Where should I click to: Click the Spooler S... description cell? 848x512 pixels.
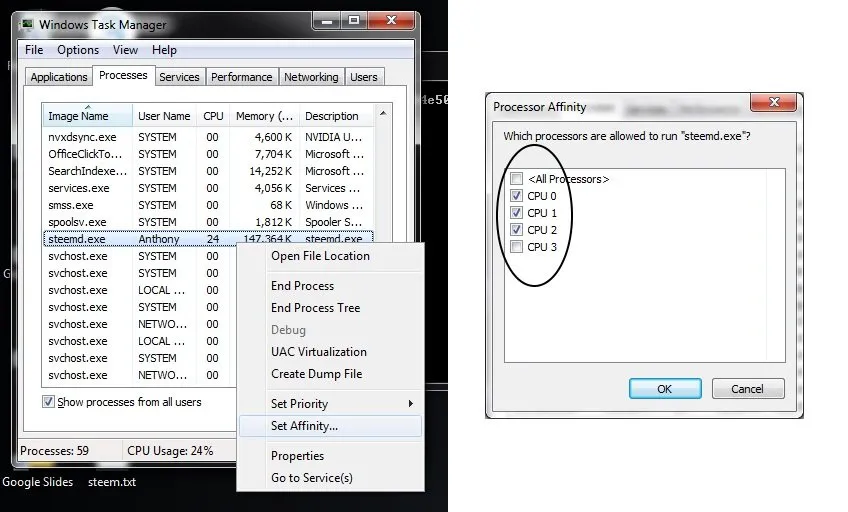[334, 222]
